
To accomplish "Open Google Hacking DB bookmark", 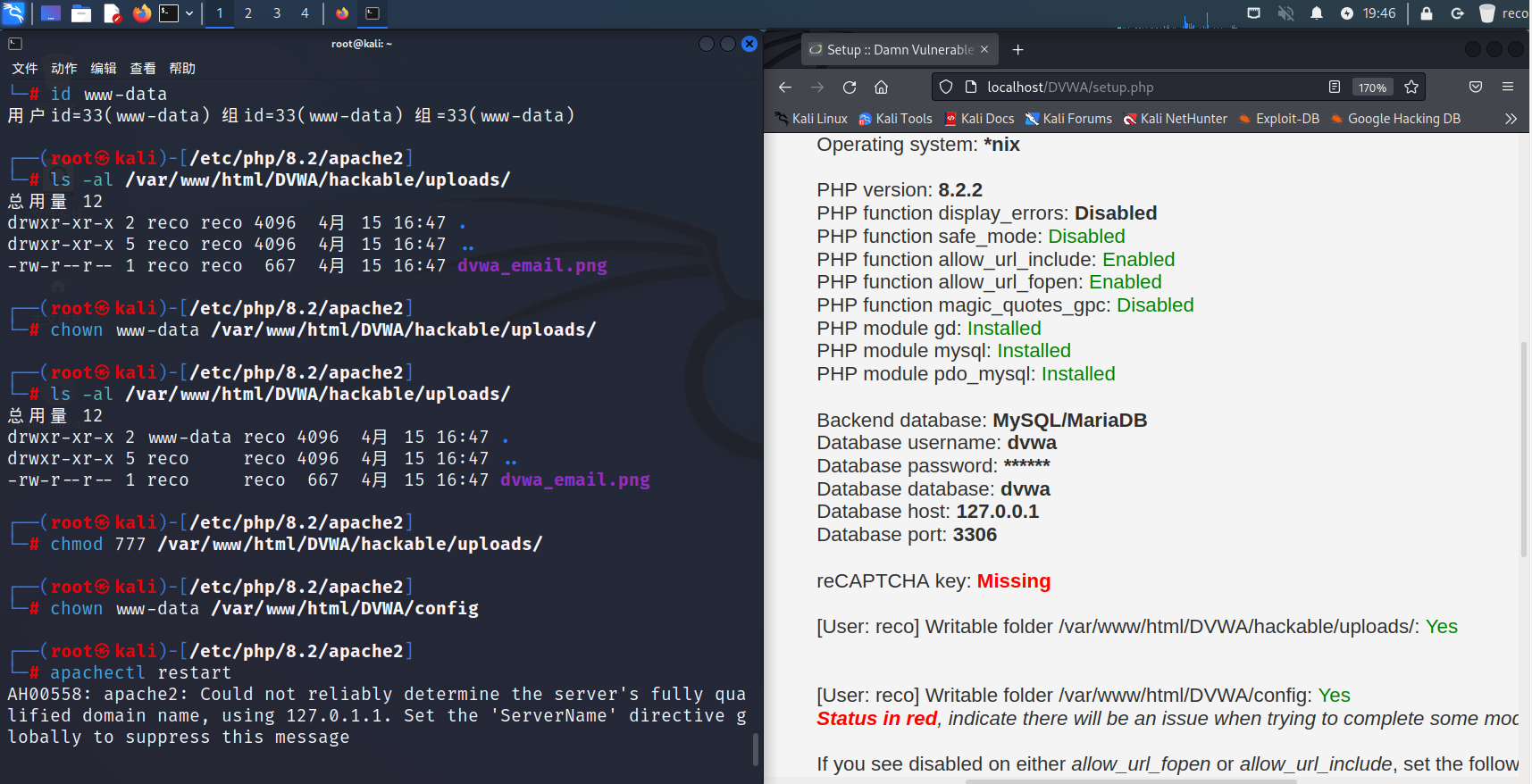I will (1395, 119).
